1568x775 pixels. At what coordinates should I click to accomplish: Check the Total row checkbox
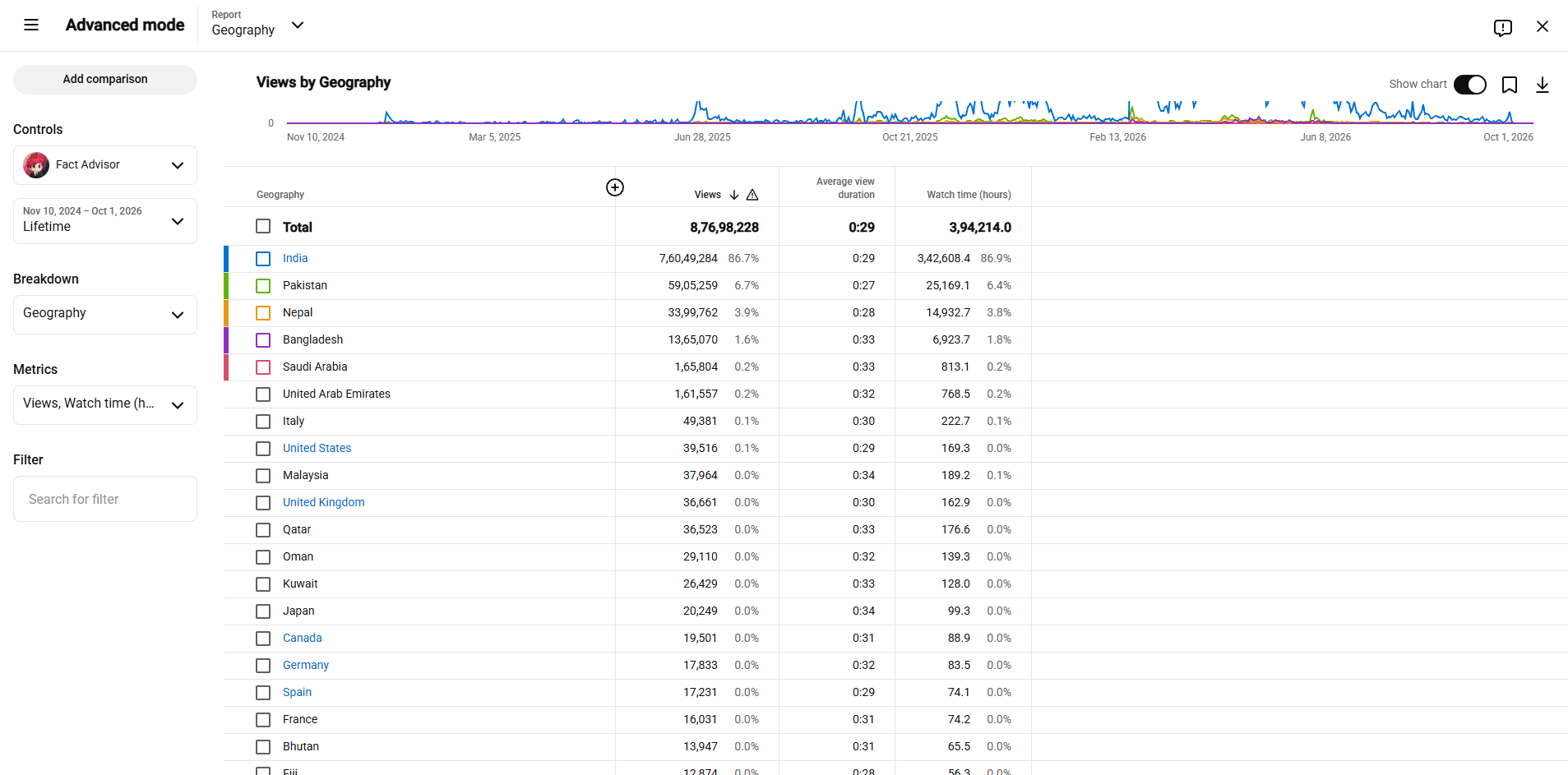coord(263,226)
